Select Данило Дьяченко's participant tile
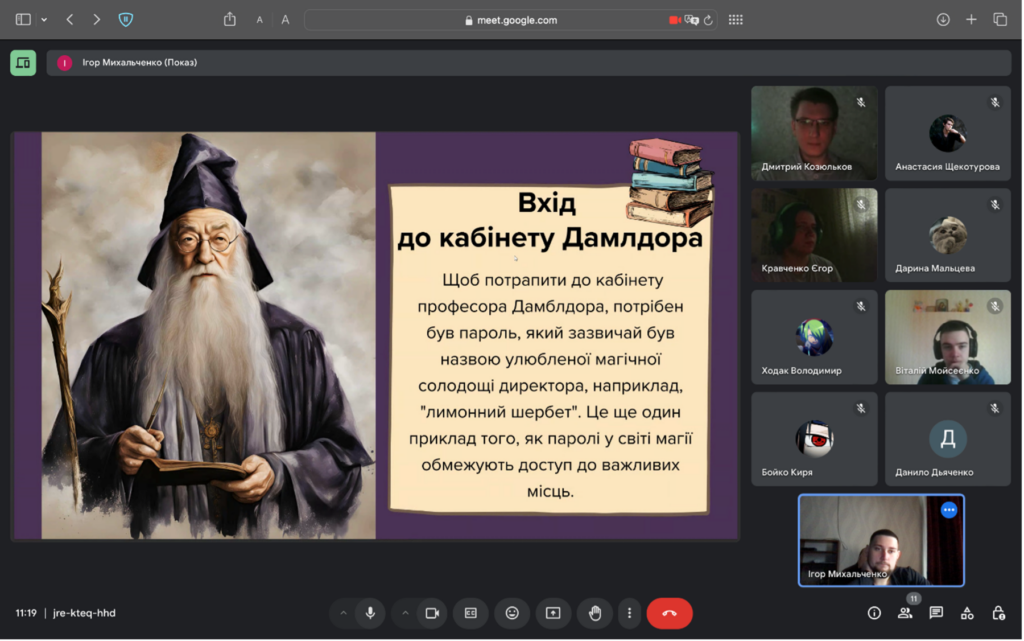 948,439
